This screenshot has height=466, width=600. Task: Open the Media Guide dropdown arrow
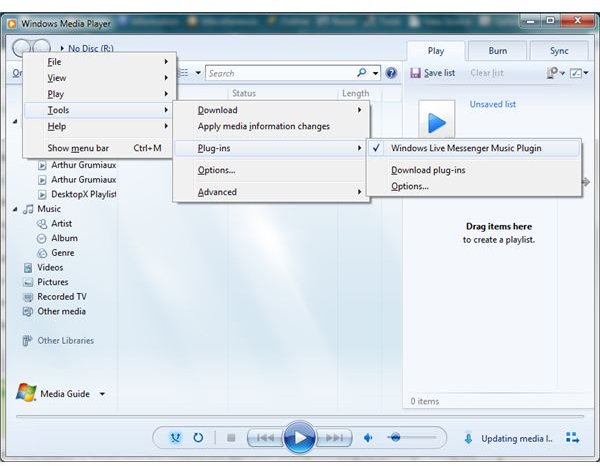coord(102,394)
